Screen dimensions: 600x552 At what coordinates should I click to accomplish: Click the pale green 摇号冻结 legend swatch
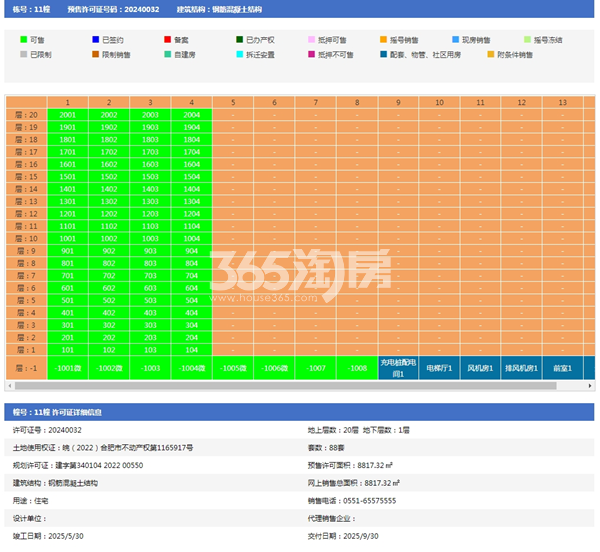[527, 39]
